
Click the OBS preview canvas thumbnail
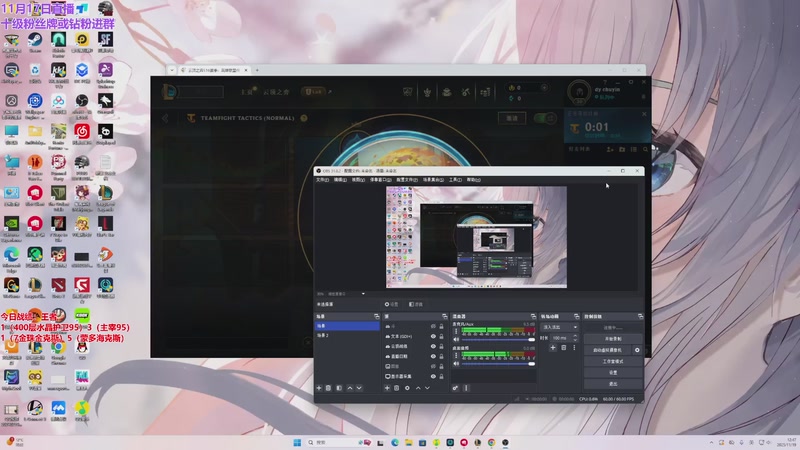pos(476,237)
